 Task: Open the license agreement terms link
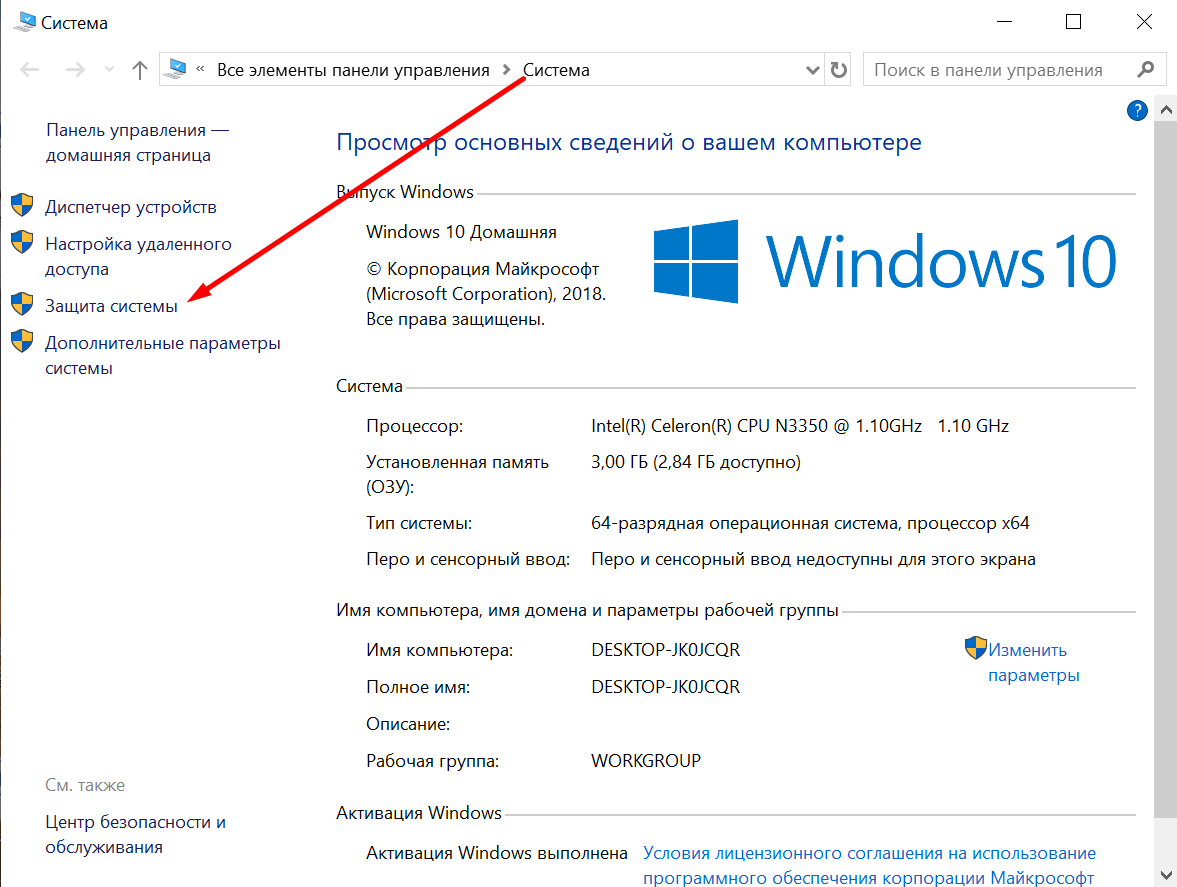coord(869,865)
